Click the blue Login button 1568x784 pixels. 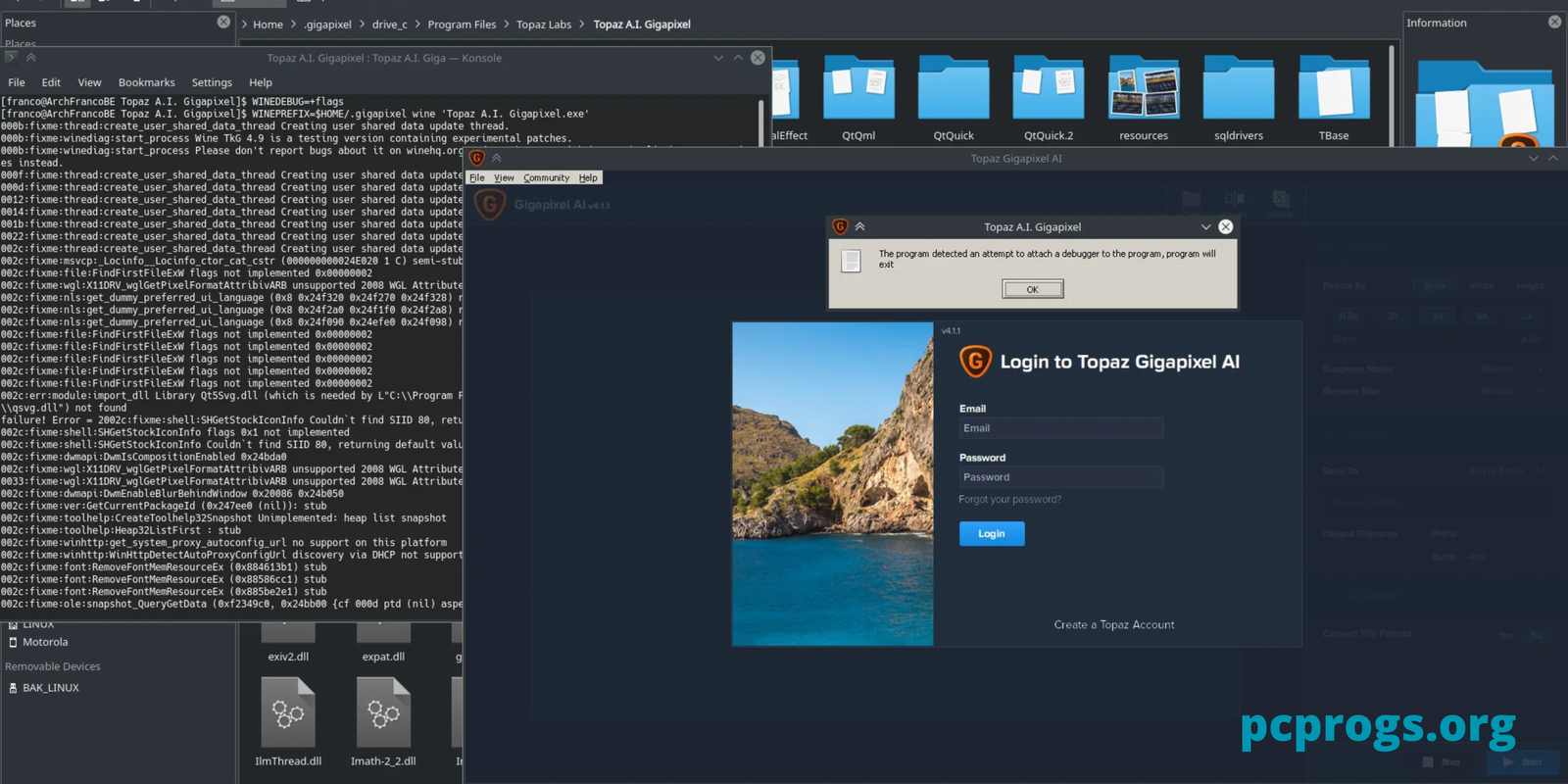tap(992, 533)
